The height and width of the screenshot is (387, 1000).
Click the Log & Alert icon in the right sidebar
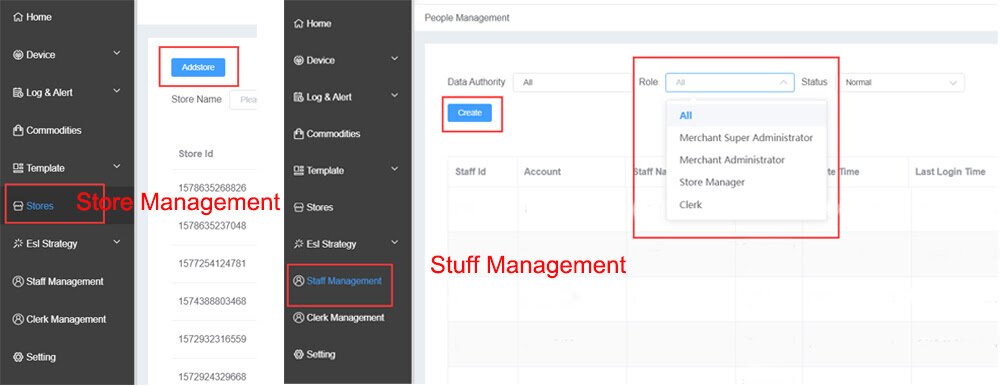pos(298,97)
